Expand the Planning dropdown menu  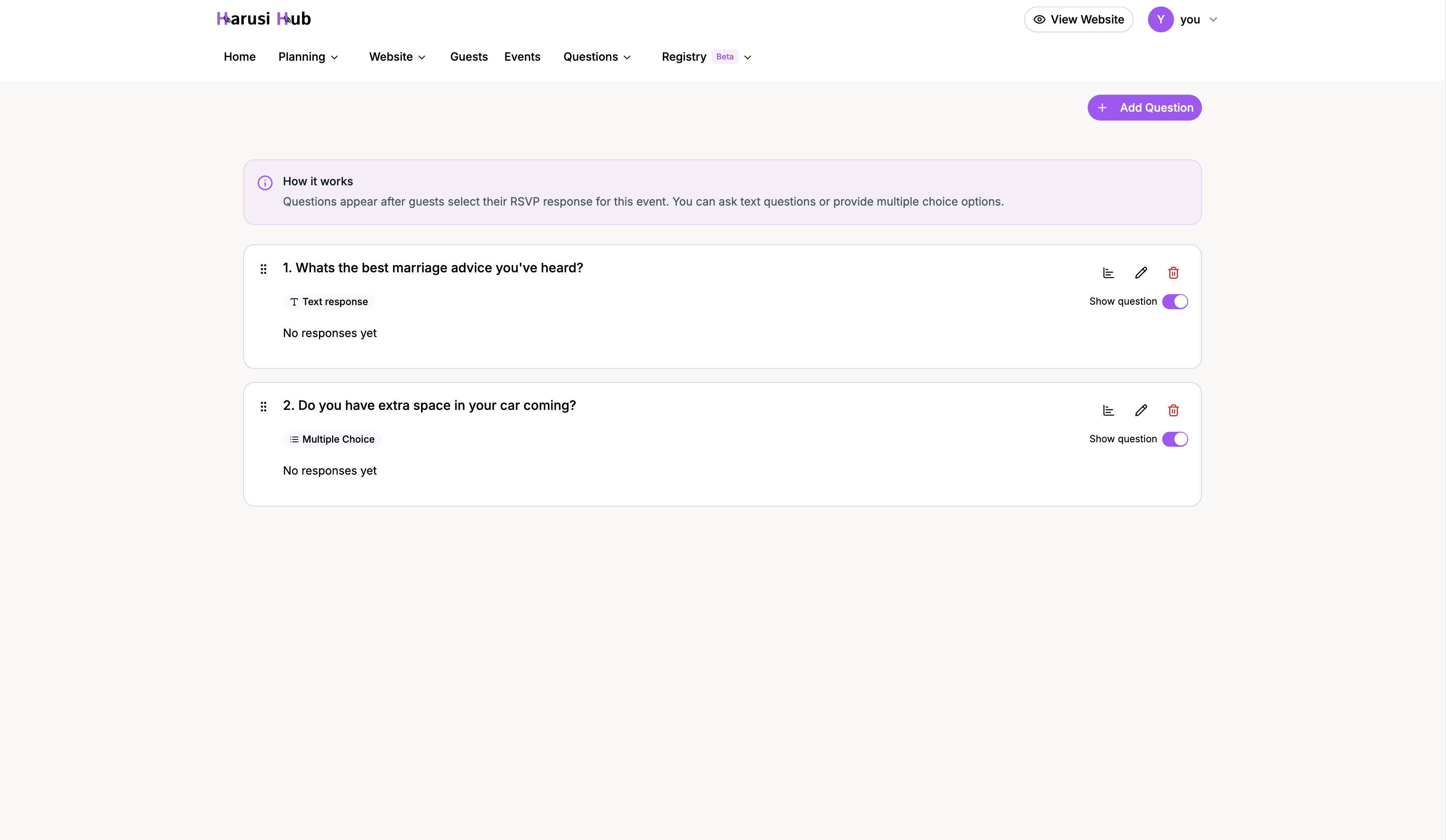pyautogui.click(x=308, y=57)
